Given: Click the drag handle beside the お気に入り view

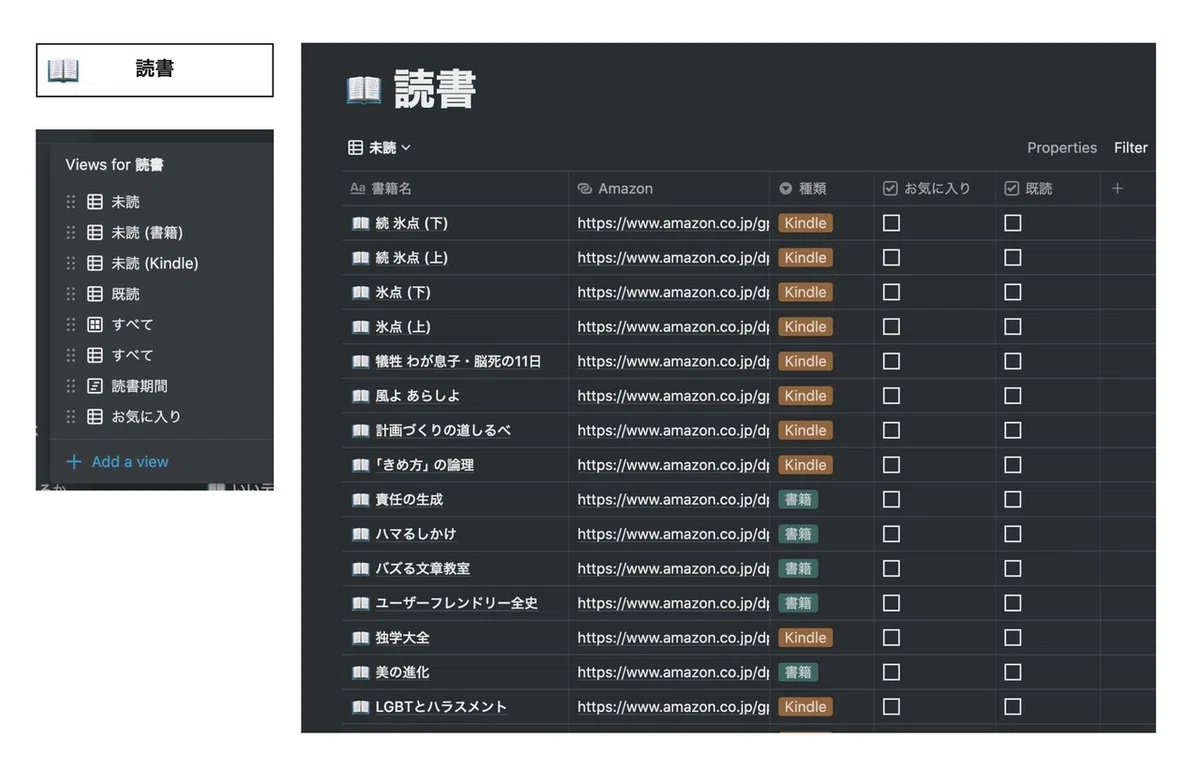Looking at the screenshot, I should [x=71, y=416].
